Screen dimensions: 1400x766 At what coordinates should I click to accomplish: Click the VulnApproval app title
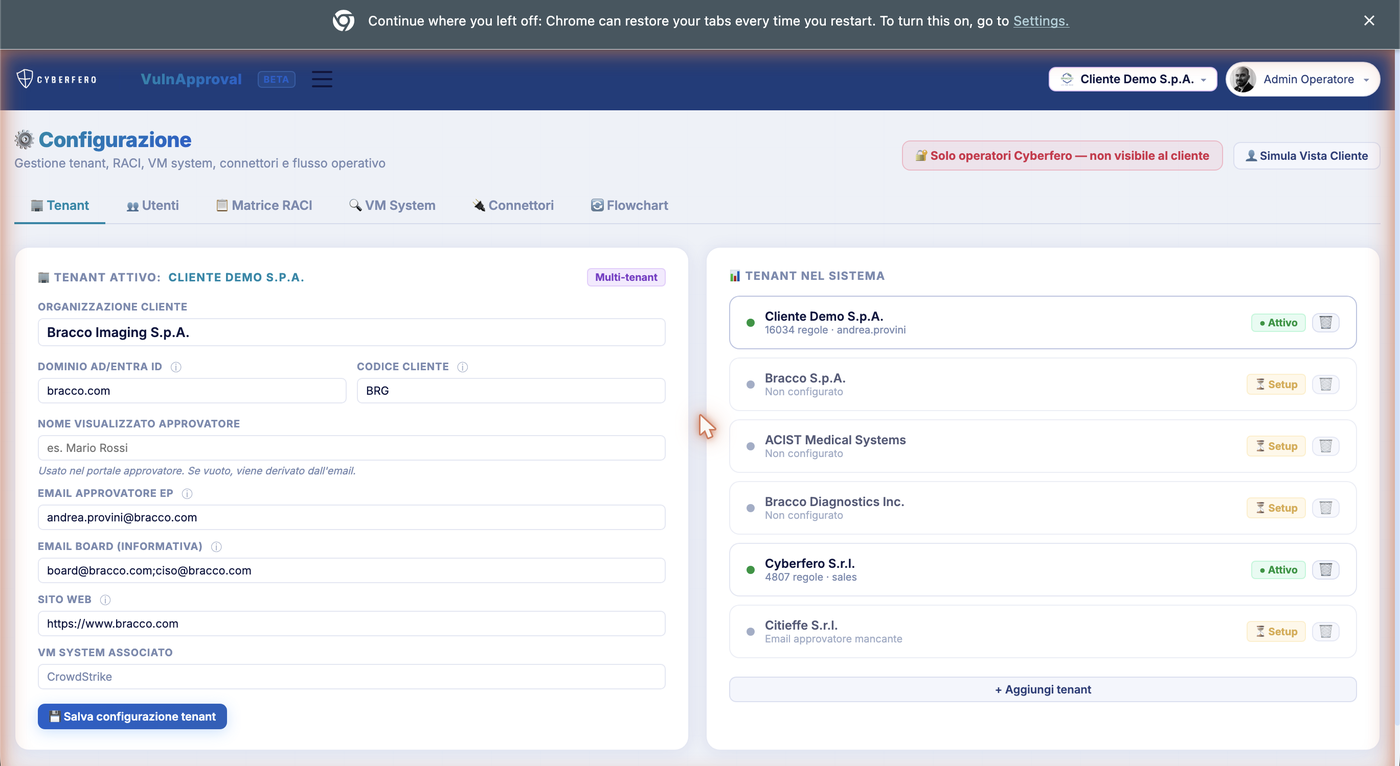pos(191,79)
